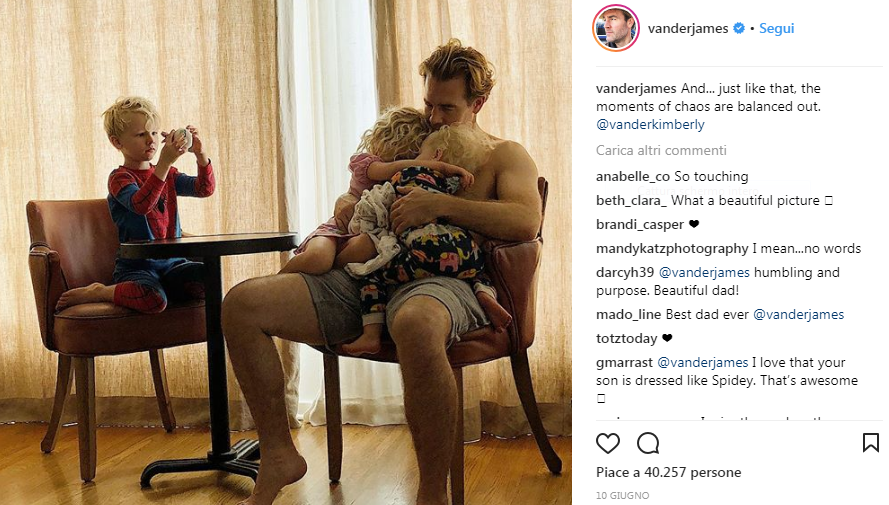Open the @vanderkimberly mention in the caption
Screen dimensions: 889x505
point(650,124)
